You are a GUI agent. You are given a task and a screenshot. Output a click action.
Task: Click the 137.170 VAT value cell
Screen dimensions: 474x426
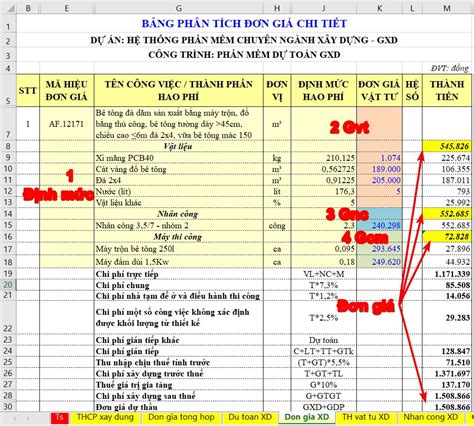[447, 385]
